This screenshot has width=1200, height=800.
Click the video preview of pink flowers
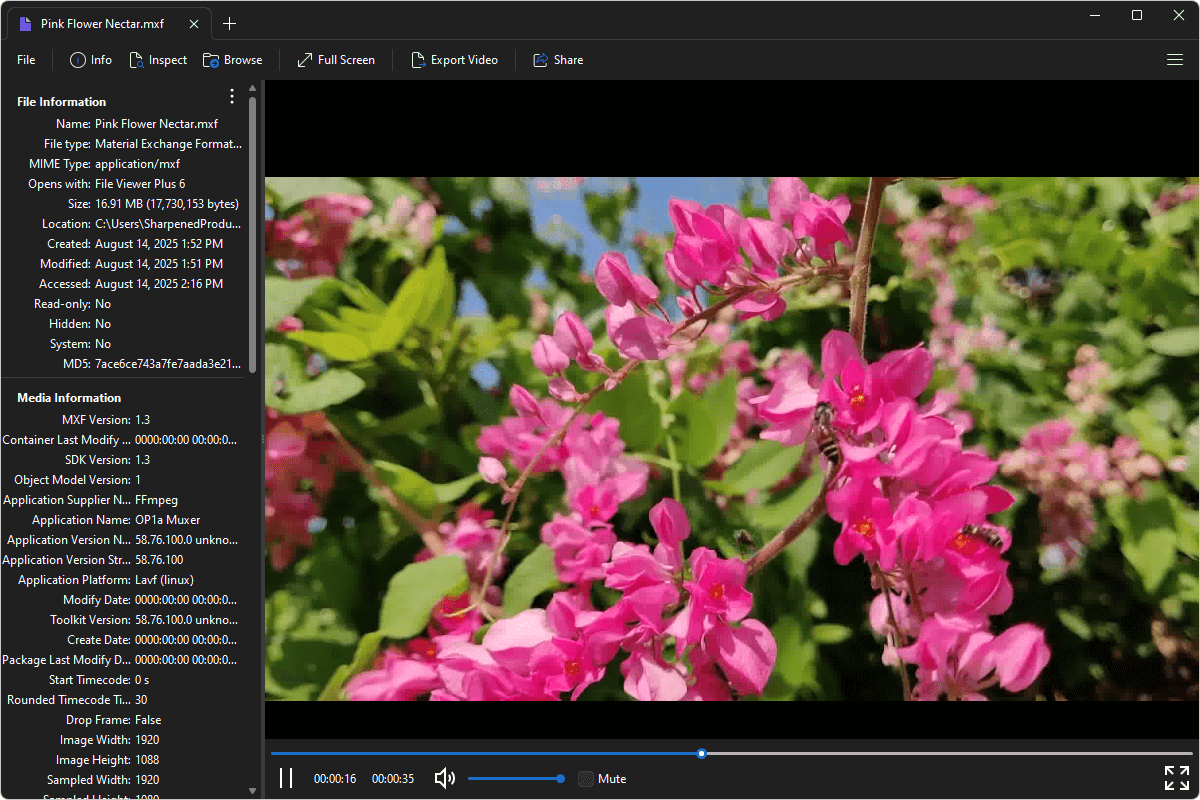coord(732,439)
